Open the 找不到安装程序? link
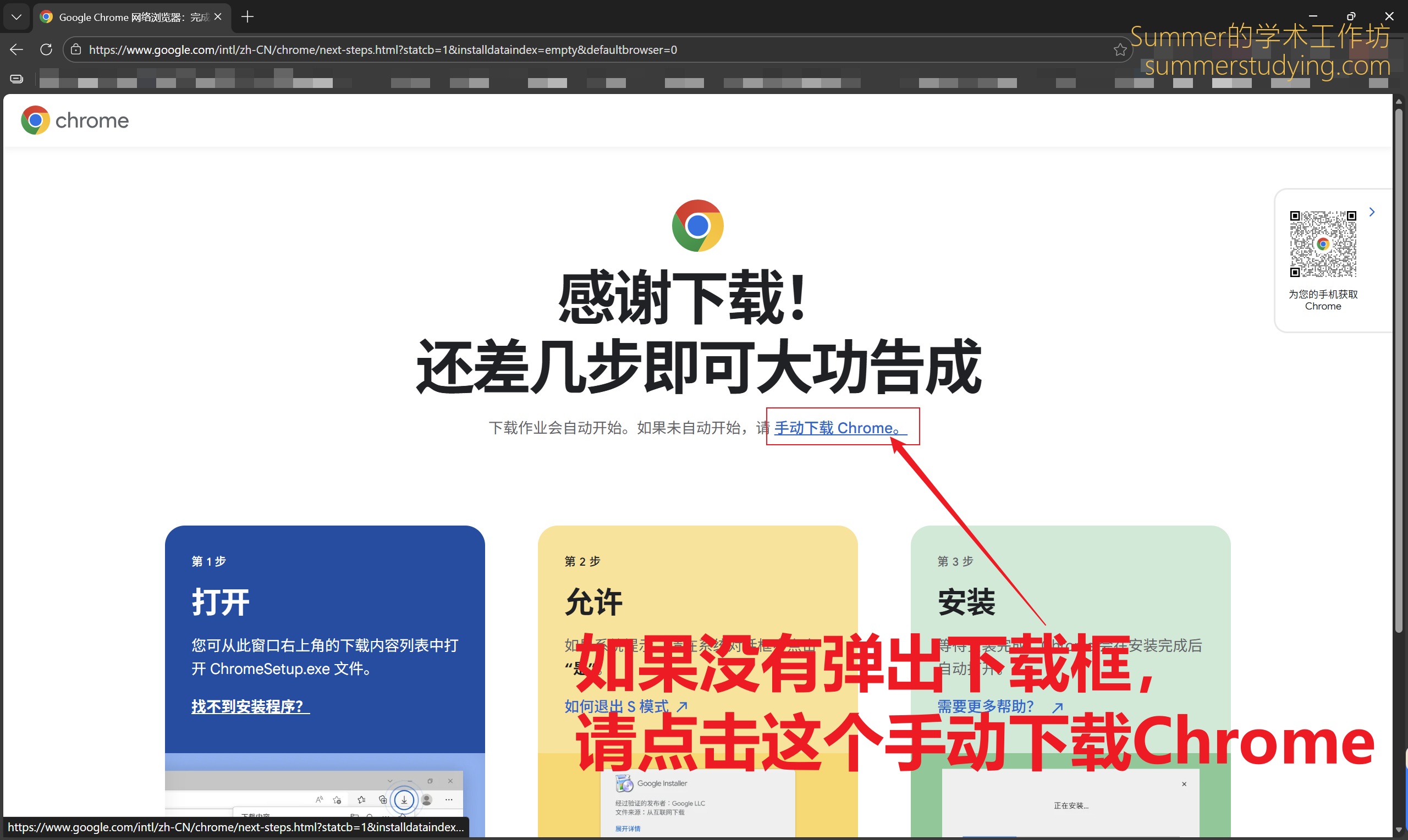 point(250,706)
